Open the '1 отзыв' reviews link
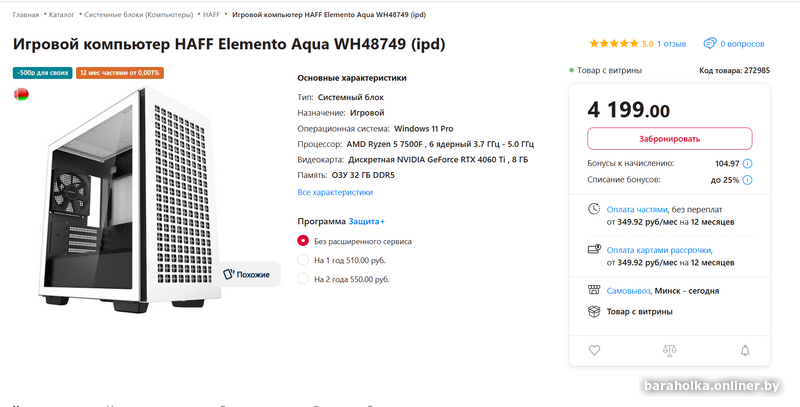800x407 pixels. pyautogui.click(x=671, y=44)
